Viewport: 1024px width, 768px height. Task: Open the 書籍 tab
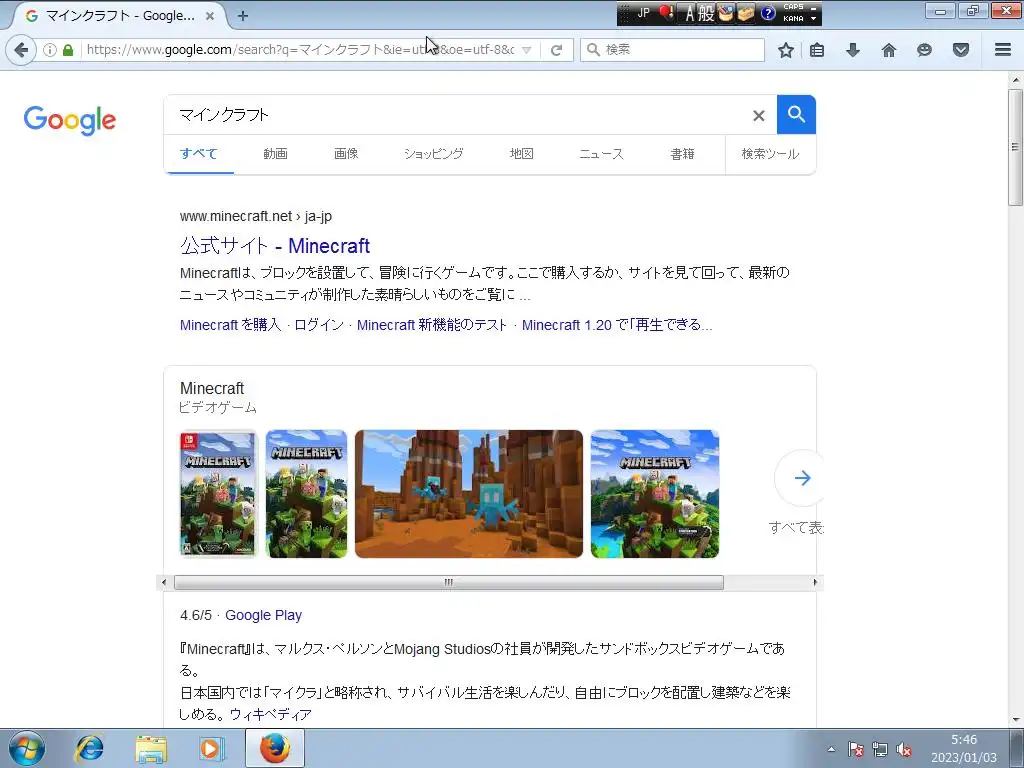pos(682,154)
